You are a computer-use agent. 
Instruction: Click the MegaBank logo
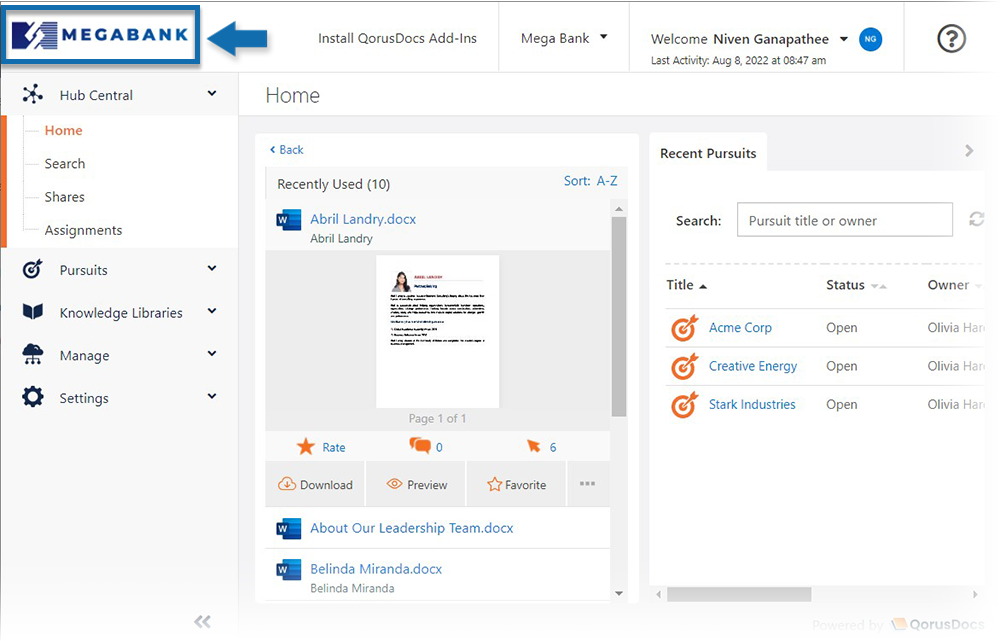(x=100, y=36)
